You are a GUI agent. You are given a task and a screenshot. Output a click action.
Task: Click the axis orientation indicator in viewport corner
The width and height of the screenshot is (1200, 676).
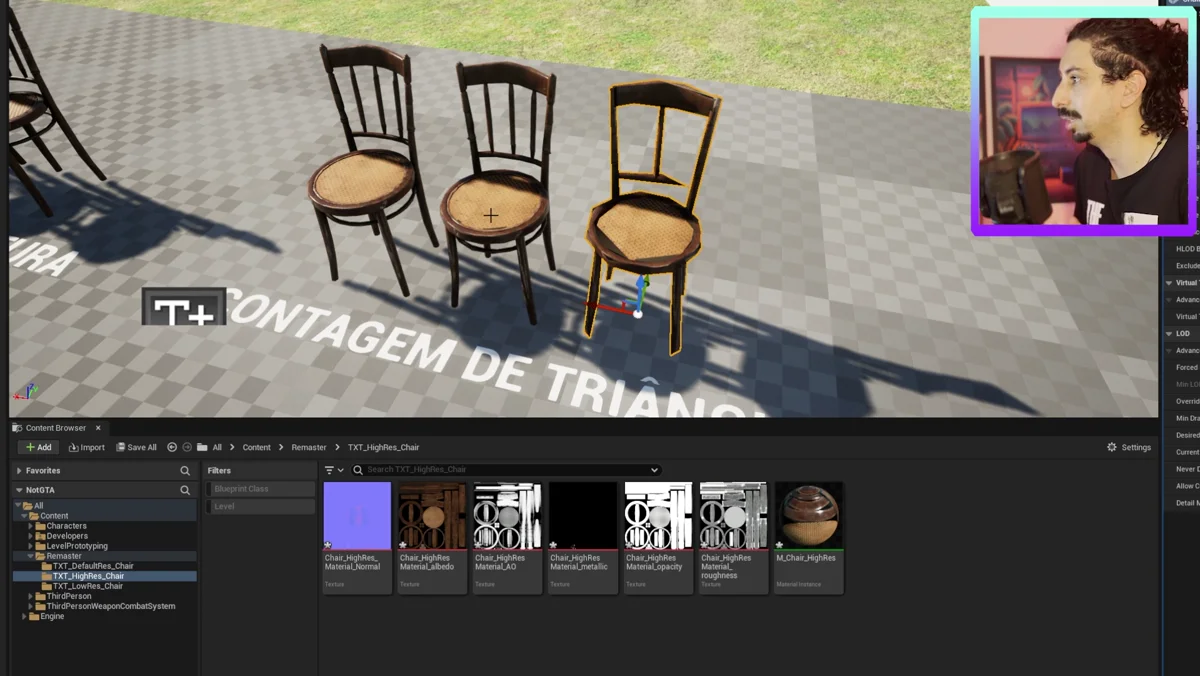point(28,392)
